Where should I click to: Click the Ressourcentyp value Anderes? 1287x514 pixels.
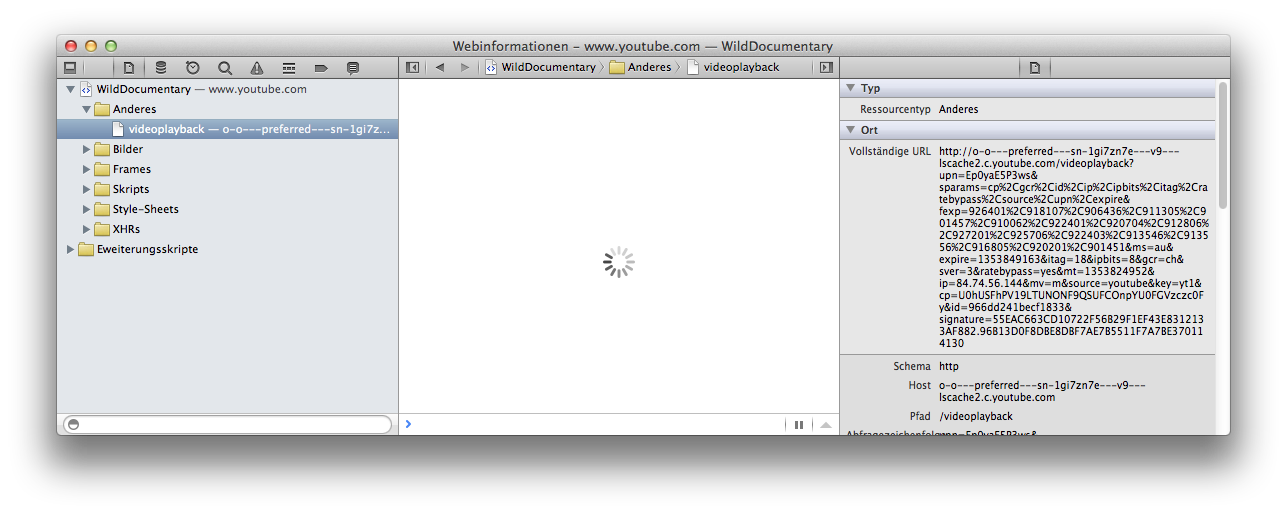click(x=958, y=109)
